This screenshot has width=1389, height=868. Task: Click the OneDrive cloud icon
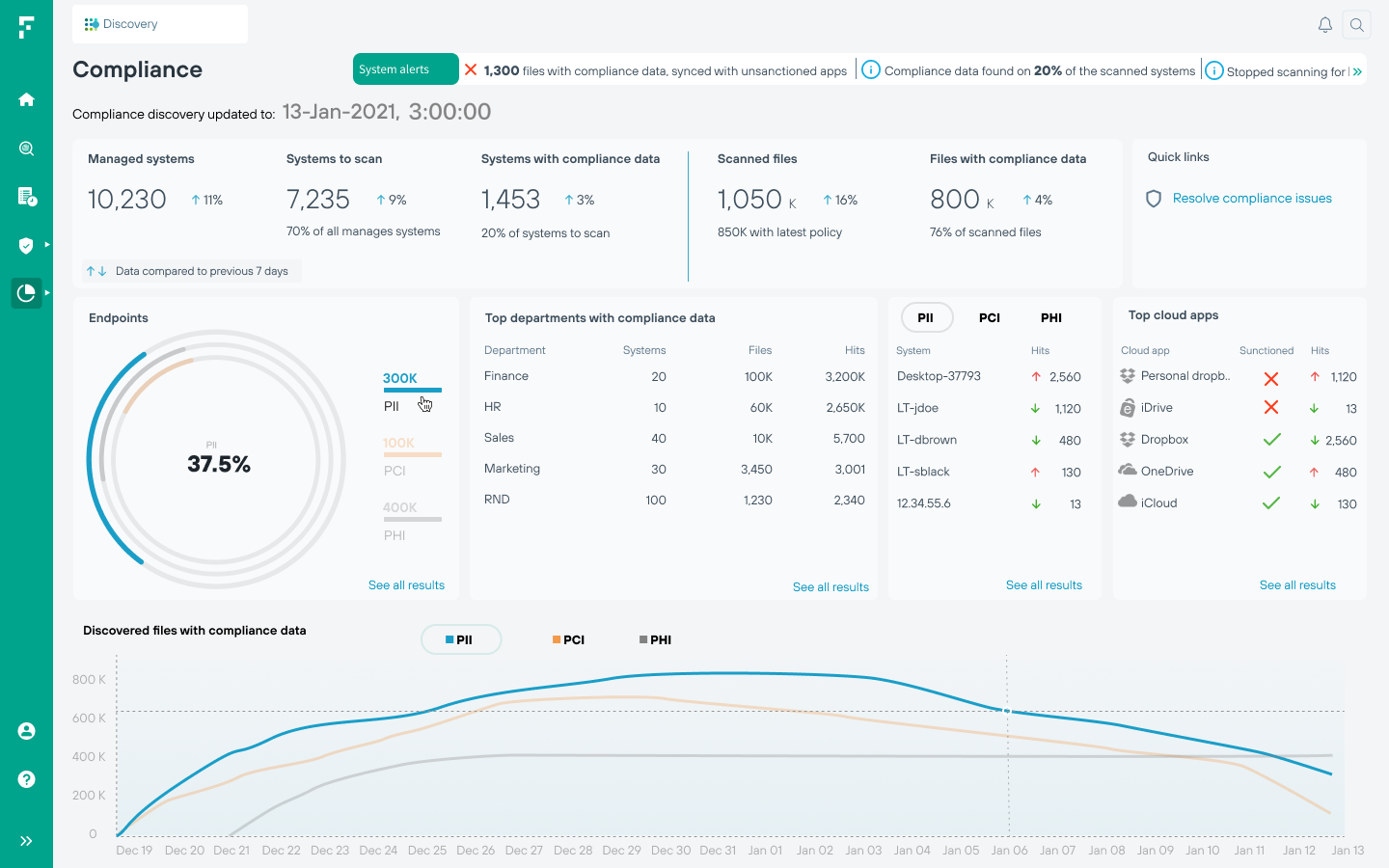coord(1127,470)
